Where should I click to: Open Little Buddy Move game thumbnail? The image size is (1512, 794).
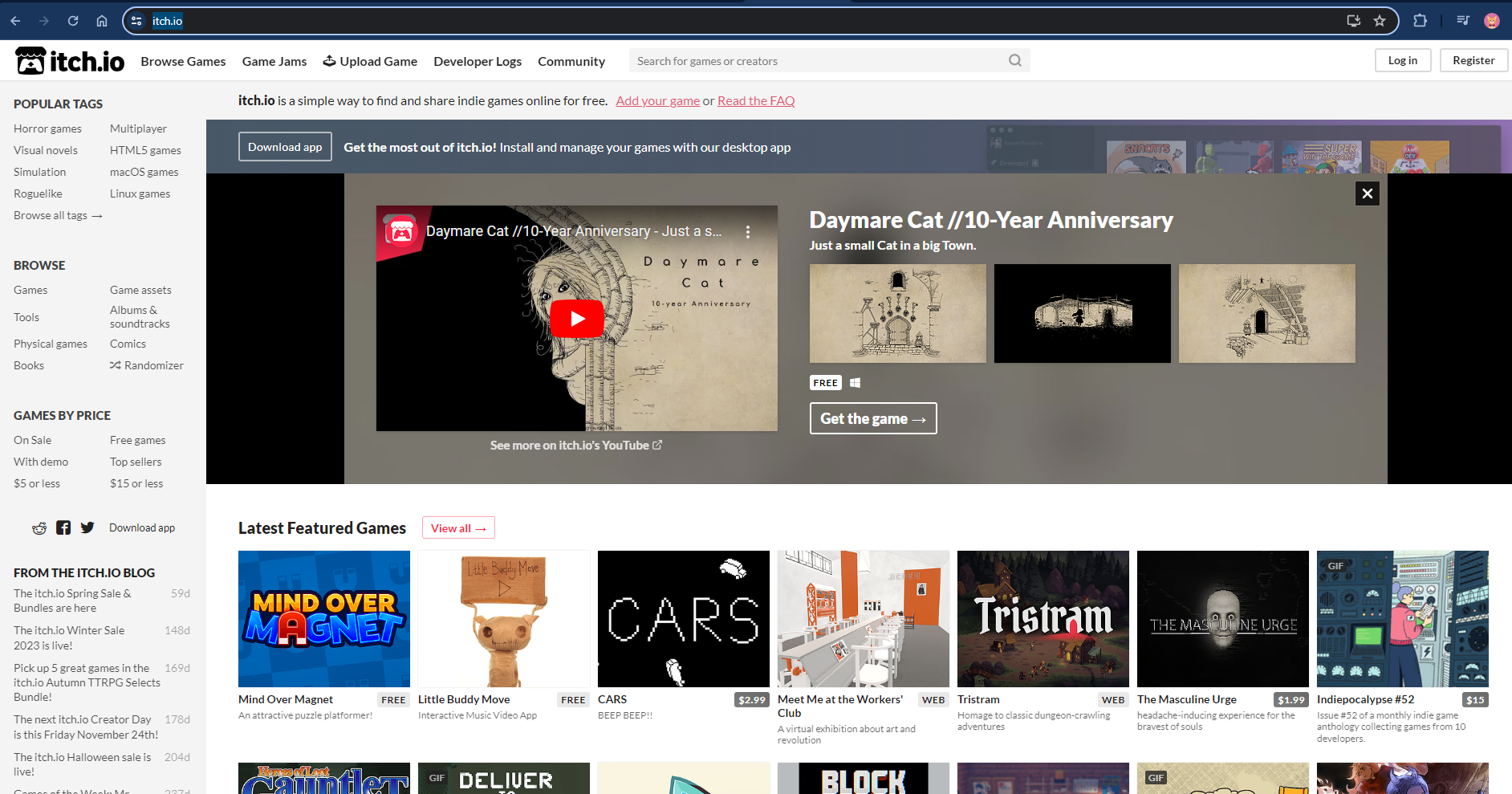pyautogui.click(x=504, y=619)
